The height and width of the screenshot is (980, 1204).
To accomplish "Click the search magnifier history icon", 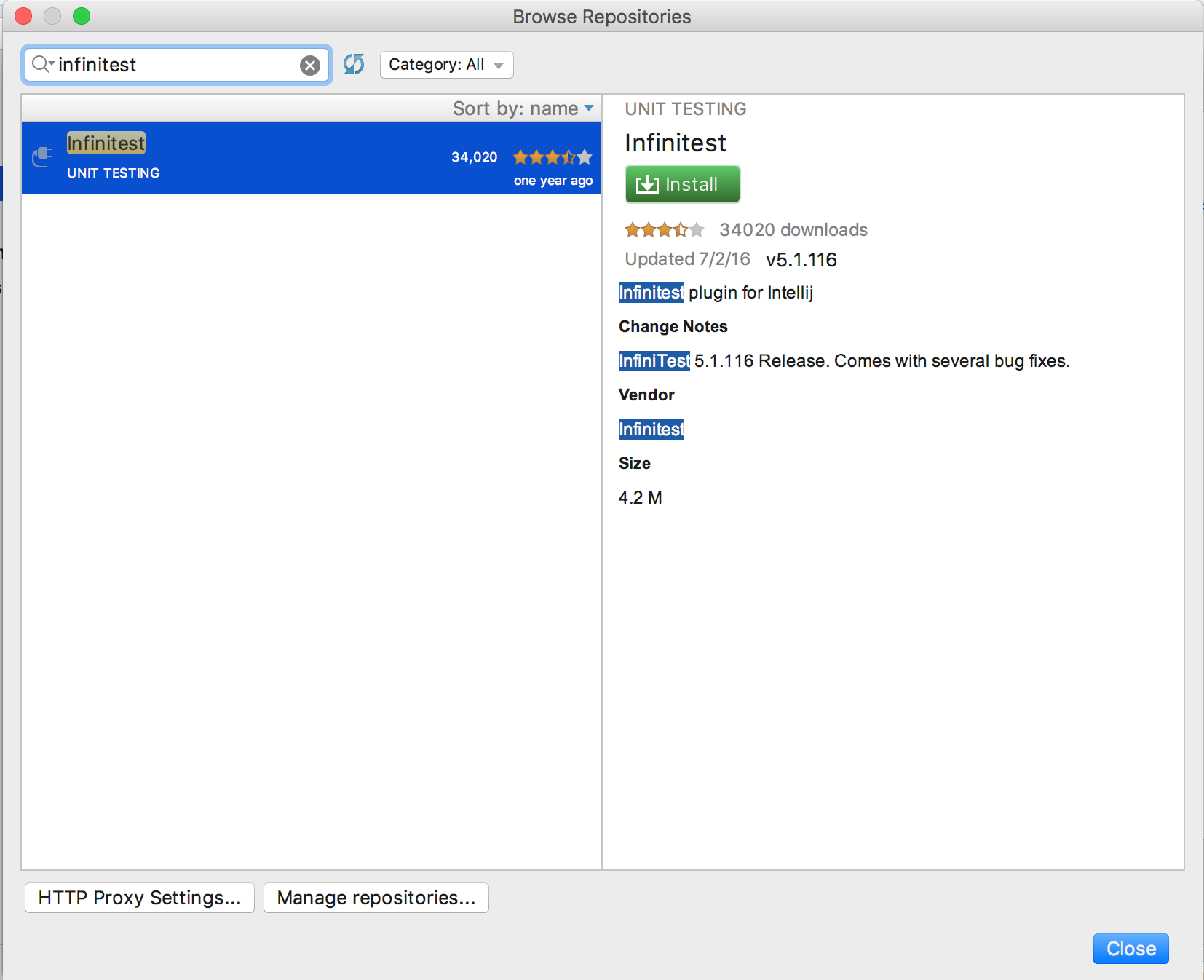I will 42,64.
